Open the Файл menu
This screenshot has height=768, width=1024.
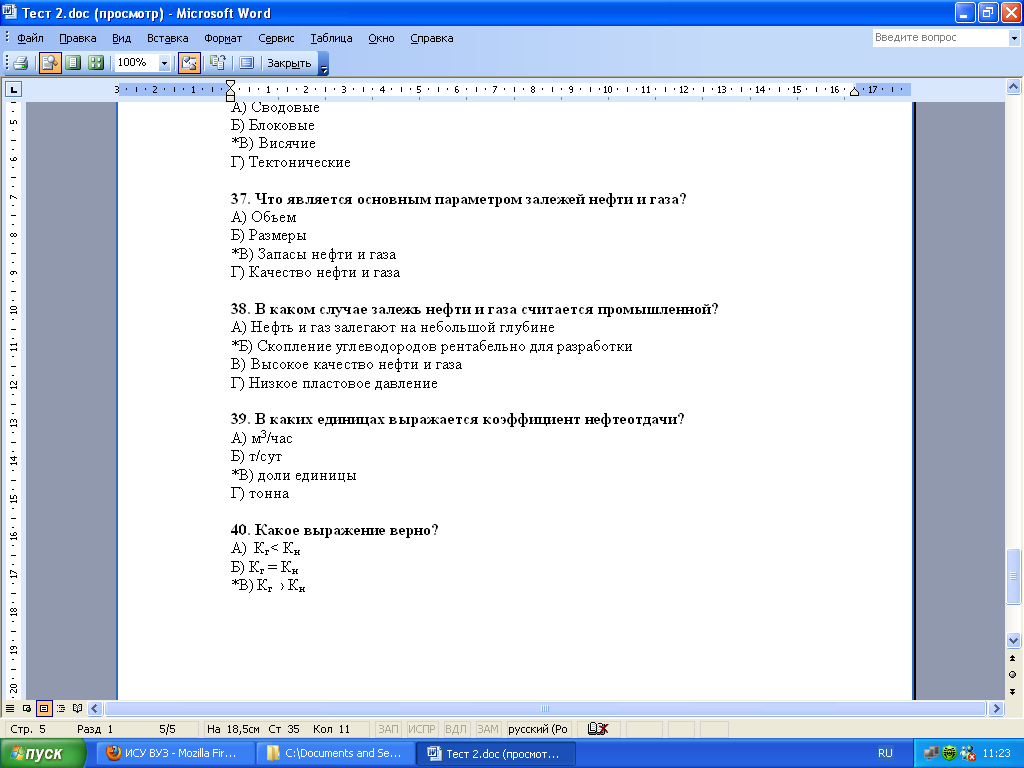point(30,38)
